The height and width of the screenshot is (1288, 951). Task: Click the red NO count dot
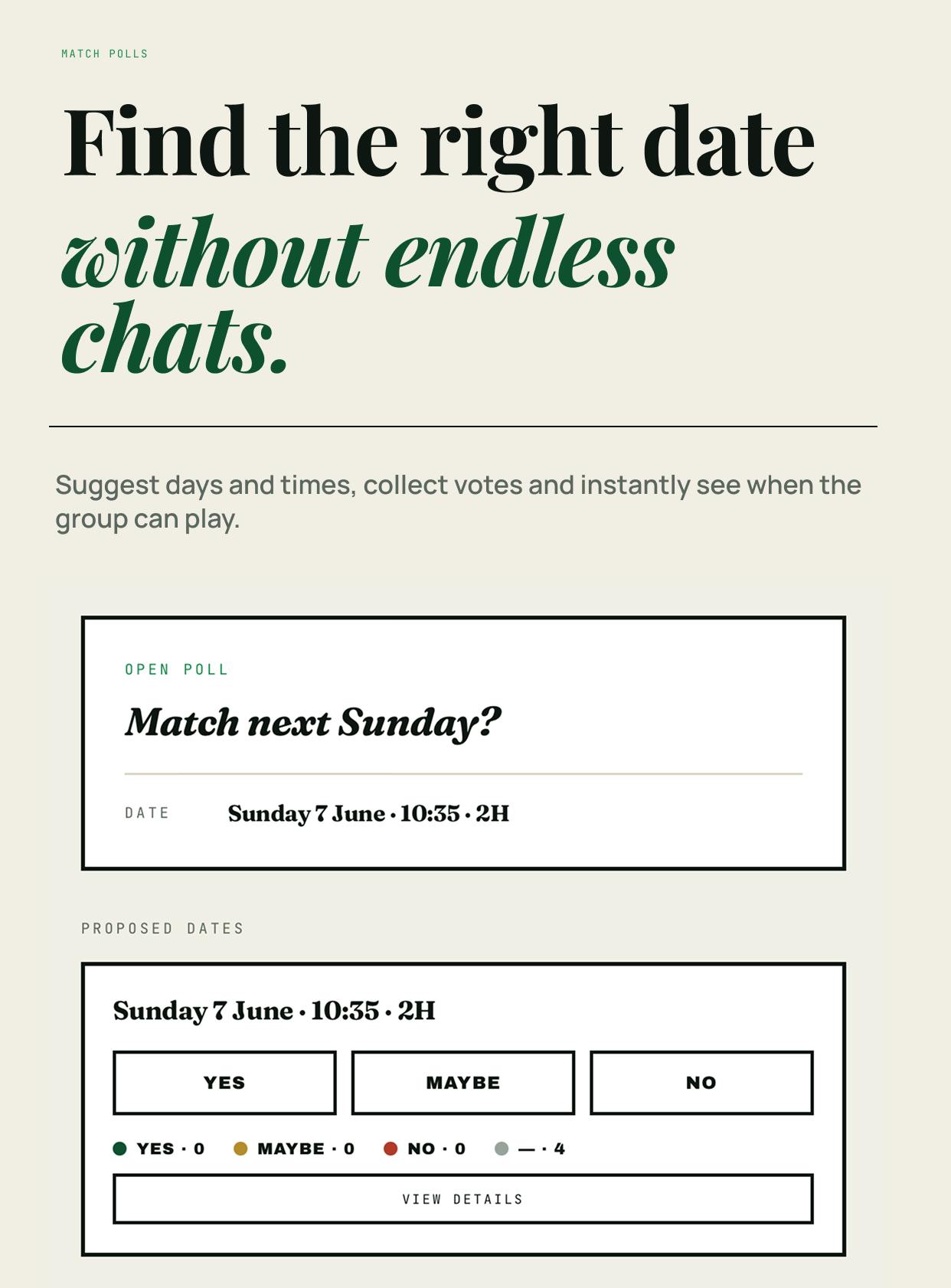391,1149
